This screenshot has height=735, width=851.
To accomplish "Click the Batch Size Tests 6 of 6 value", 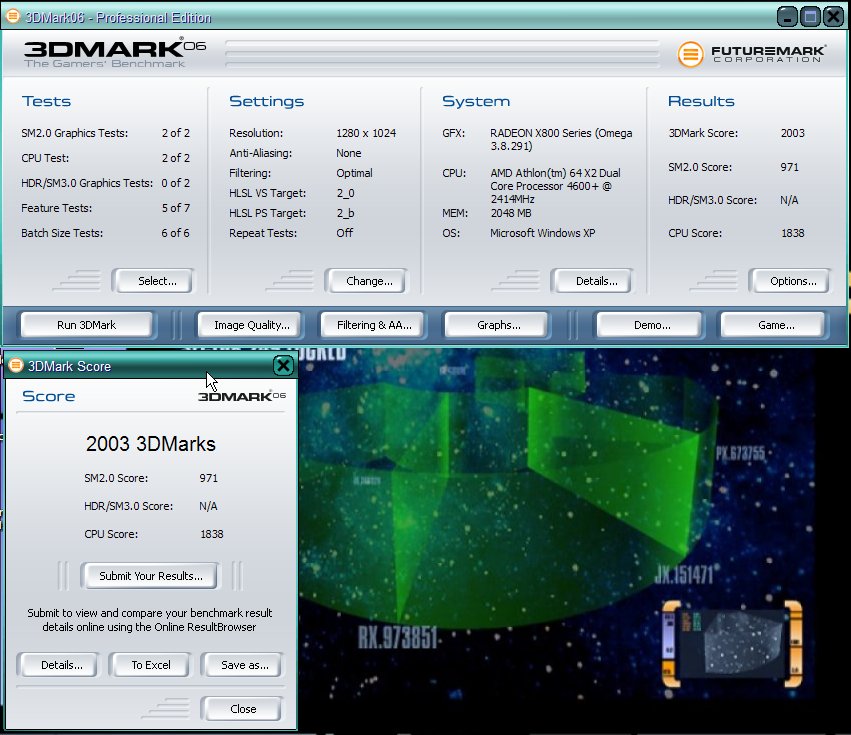I will pos(175,233).
